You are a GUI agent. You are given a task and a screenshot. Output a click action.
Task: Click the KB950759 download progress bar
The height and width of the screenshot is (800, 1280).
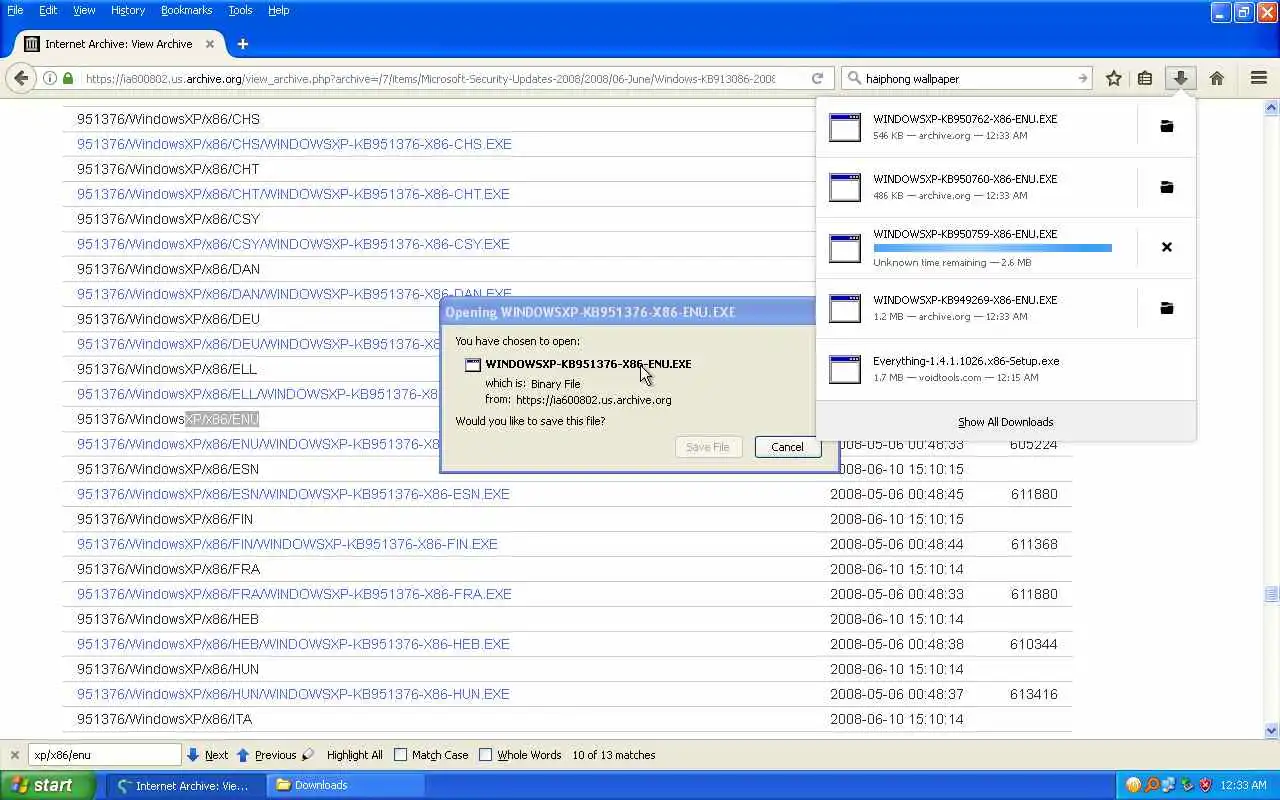click(x=992, y=248)
